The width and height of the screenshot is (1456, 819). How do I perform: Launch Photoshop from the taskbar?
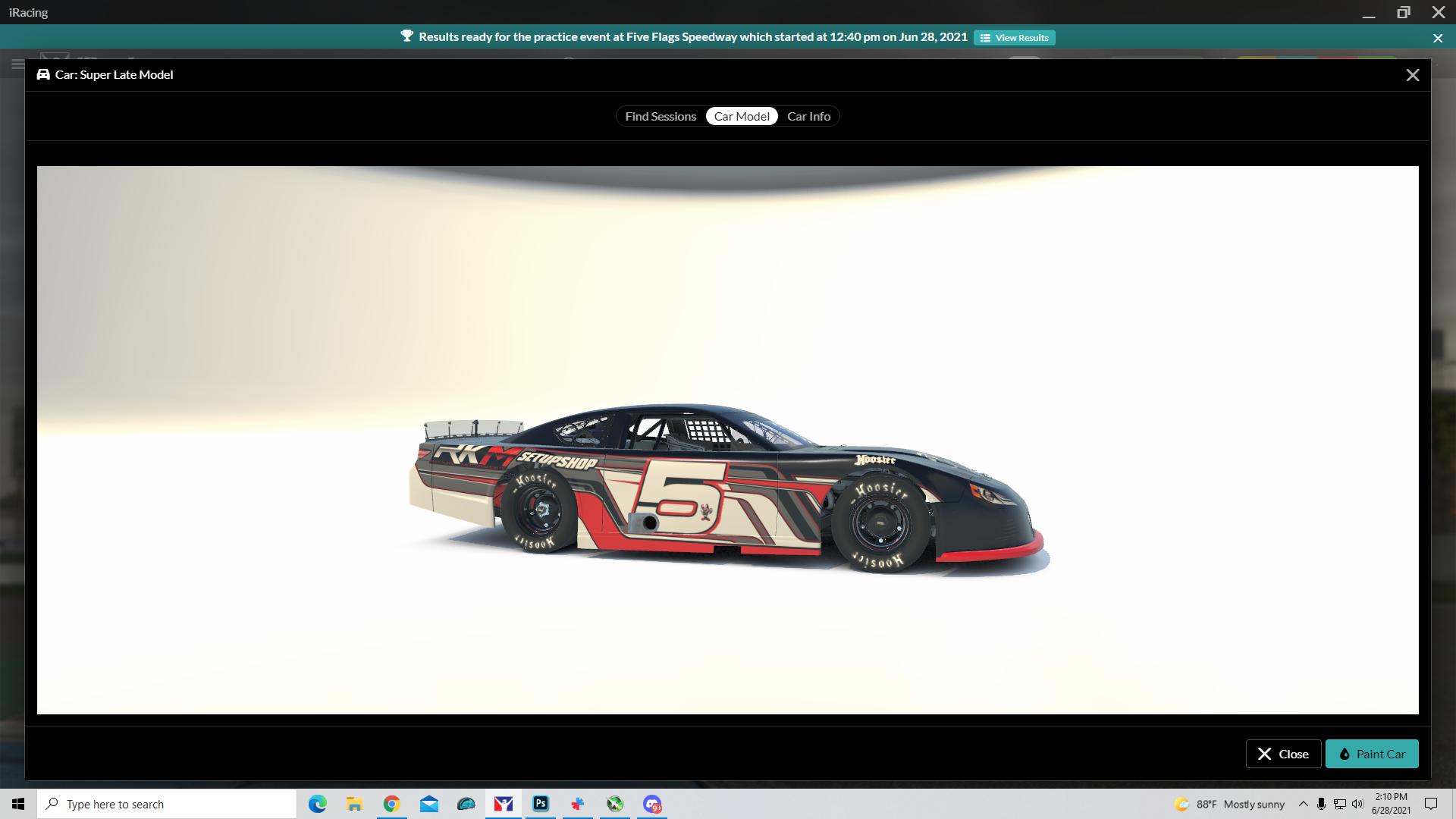(x=540, y=804)
